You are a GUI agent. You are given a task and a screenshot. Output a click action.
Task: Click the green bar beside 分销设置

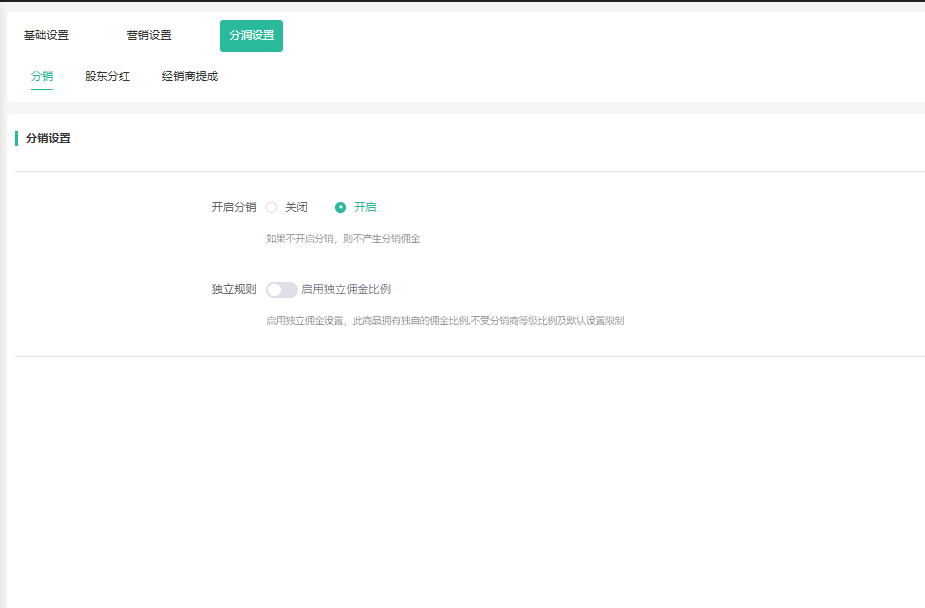pos(17,138)
